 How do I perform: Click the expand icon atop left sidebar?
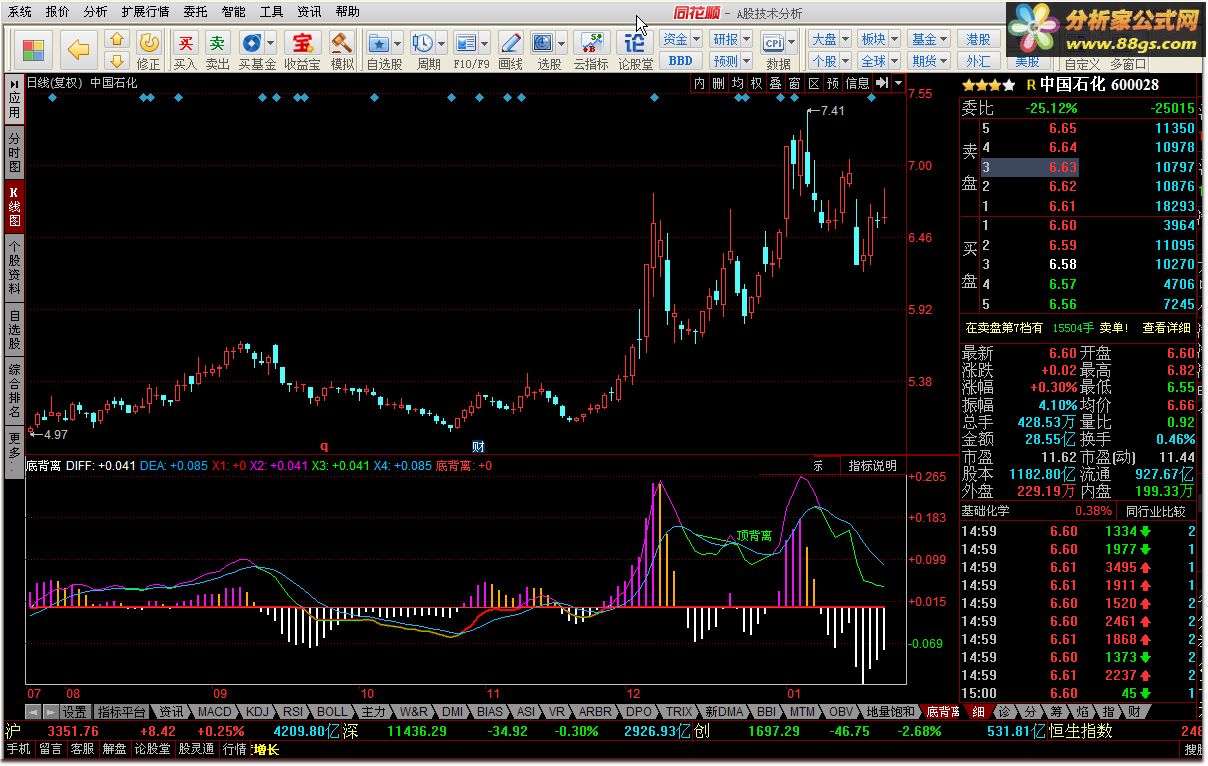click(15, 83)
